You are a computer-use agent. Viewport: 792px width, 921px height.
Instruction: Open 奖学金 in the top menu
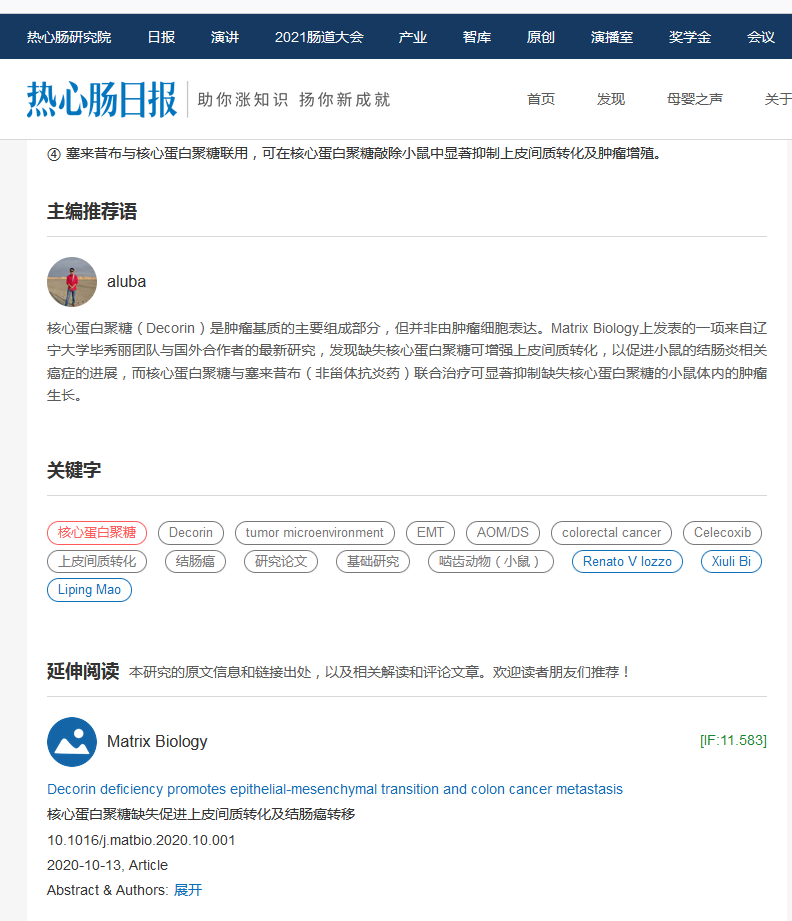tap(690, 37)
